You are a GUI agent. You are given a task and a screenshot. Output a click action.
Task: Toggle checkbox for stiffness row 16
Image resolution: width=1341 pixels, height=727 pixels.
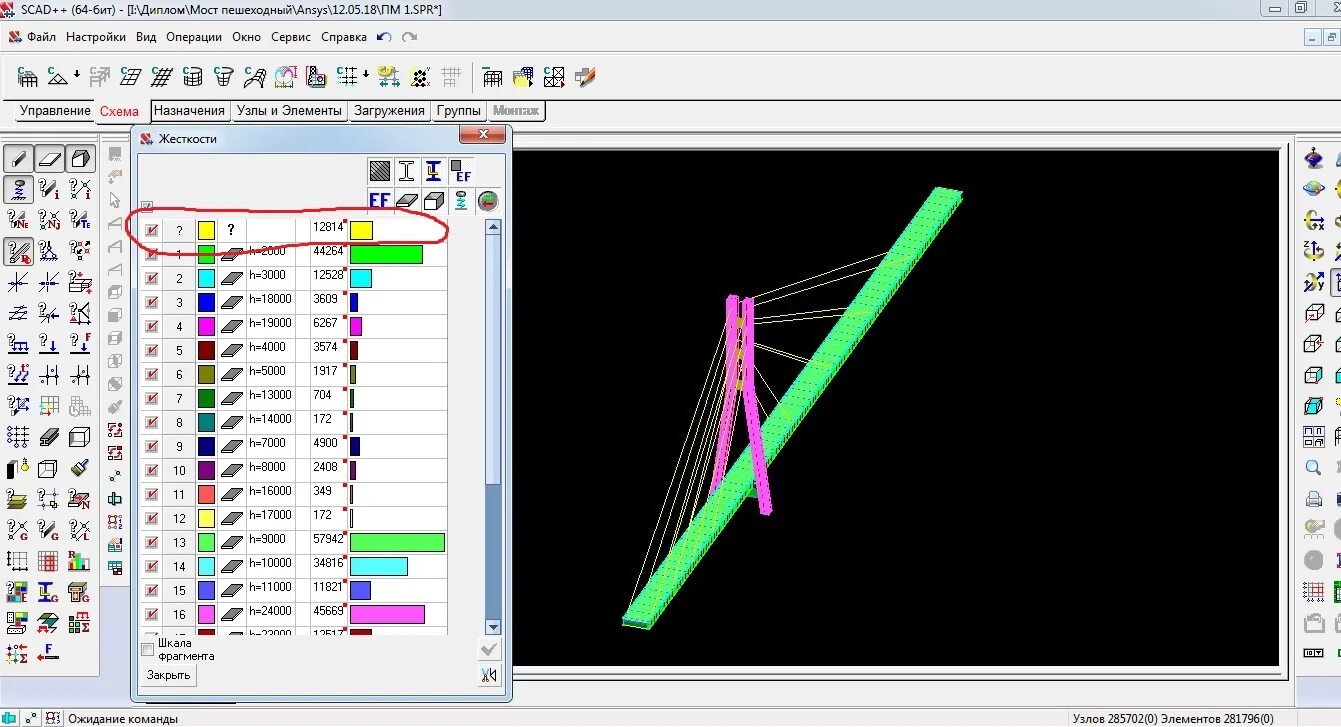151,614
